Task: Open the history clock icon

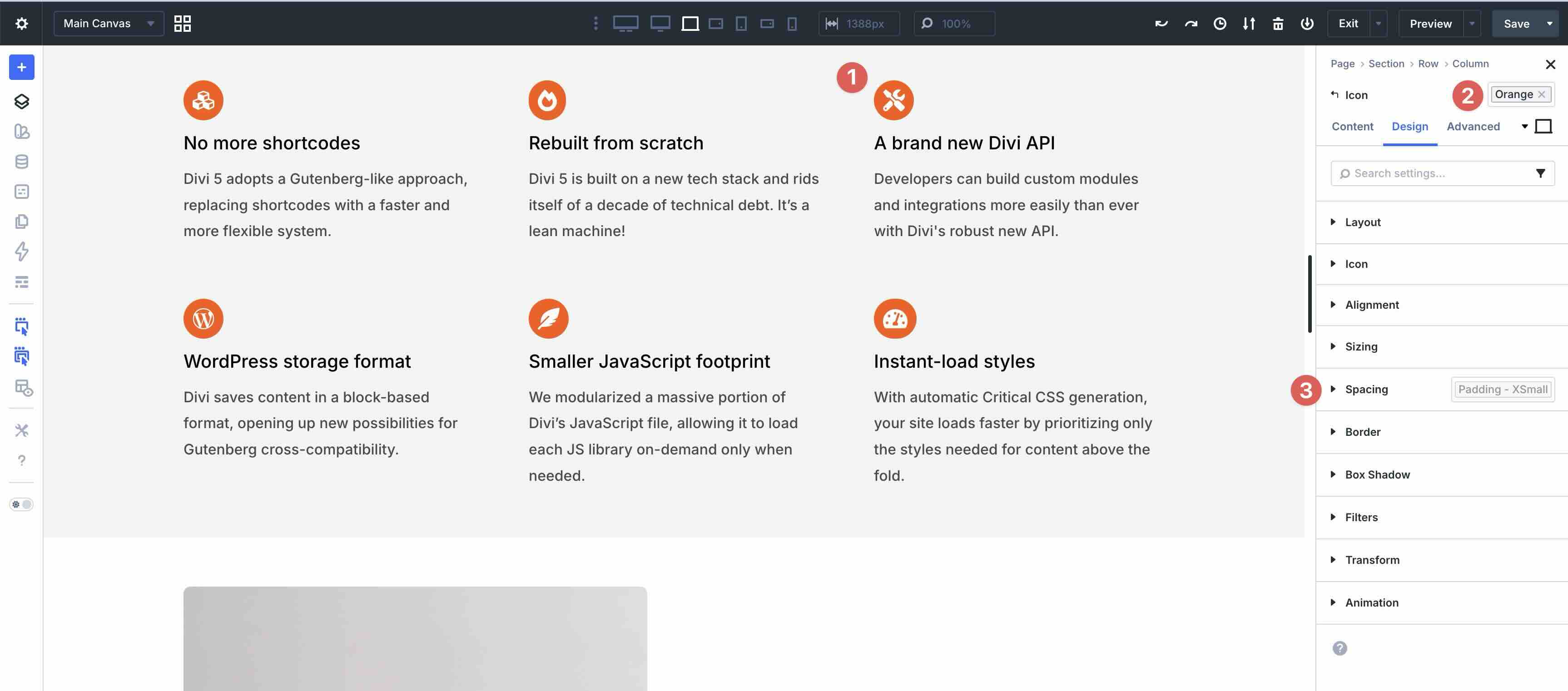Action: point(1220,24)
